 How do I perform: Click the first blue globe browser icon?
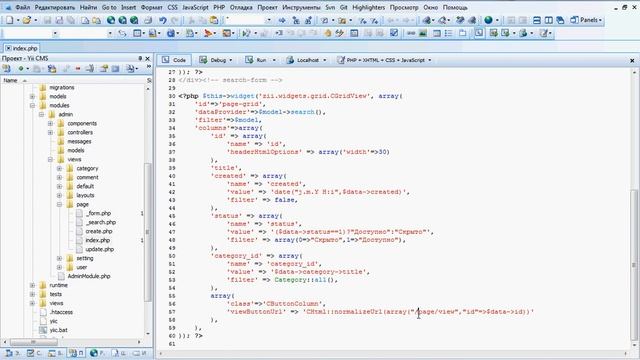111,20
